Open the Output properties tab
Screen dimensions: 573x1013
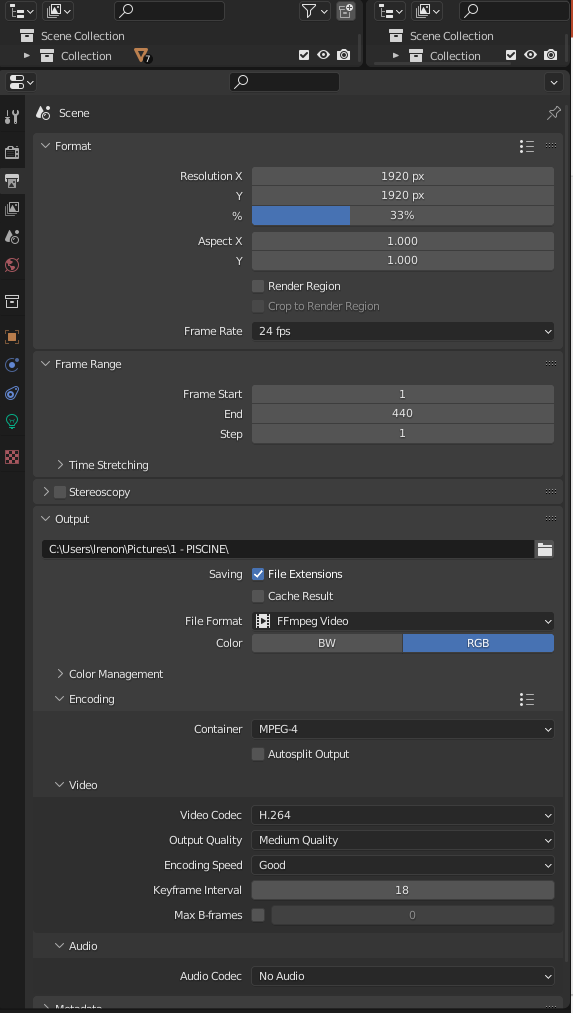tap(12, 180)
